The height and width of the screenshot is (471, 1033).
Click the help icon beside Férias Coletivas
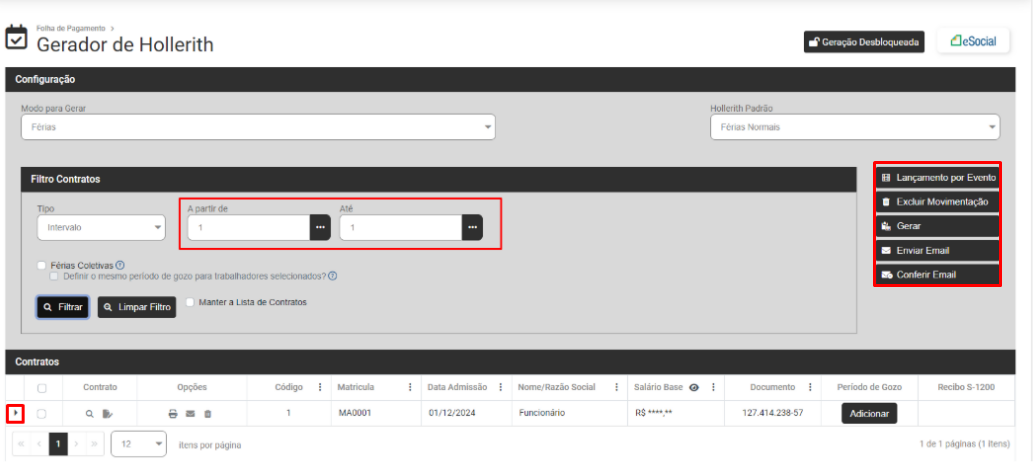click(120, 265)
